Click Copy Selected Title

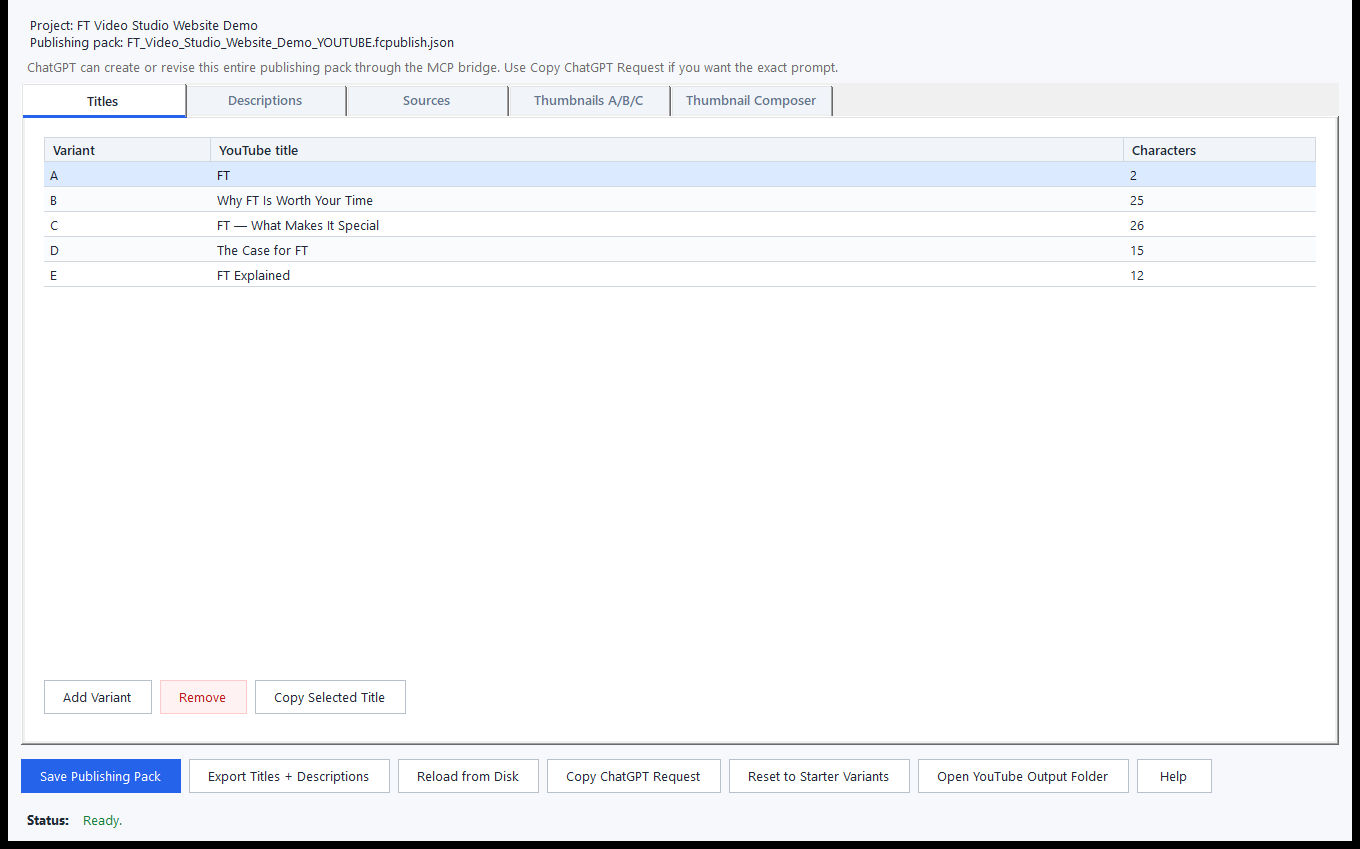tap(330, 697)
